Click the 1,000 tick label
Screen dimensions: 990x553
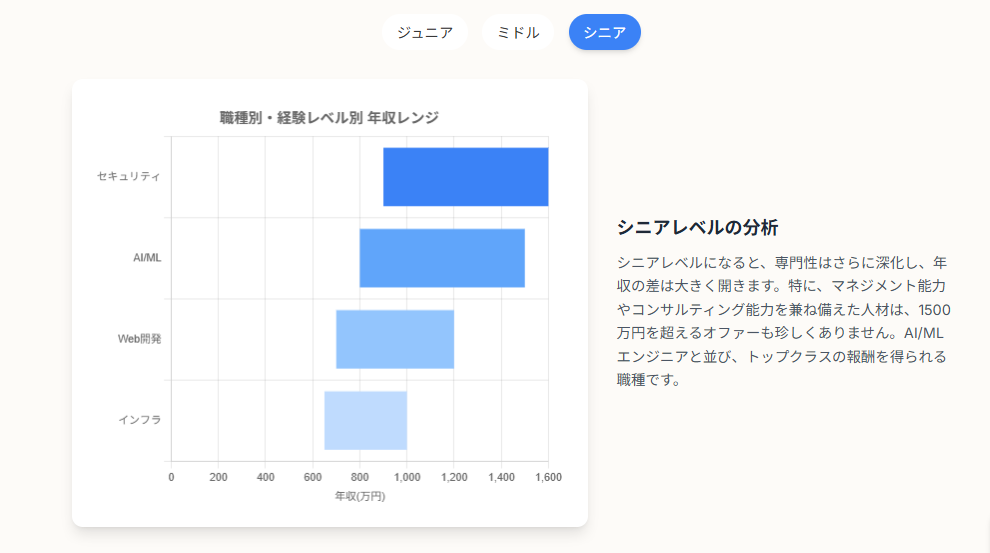click(407, 477)
